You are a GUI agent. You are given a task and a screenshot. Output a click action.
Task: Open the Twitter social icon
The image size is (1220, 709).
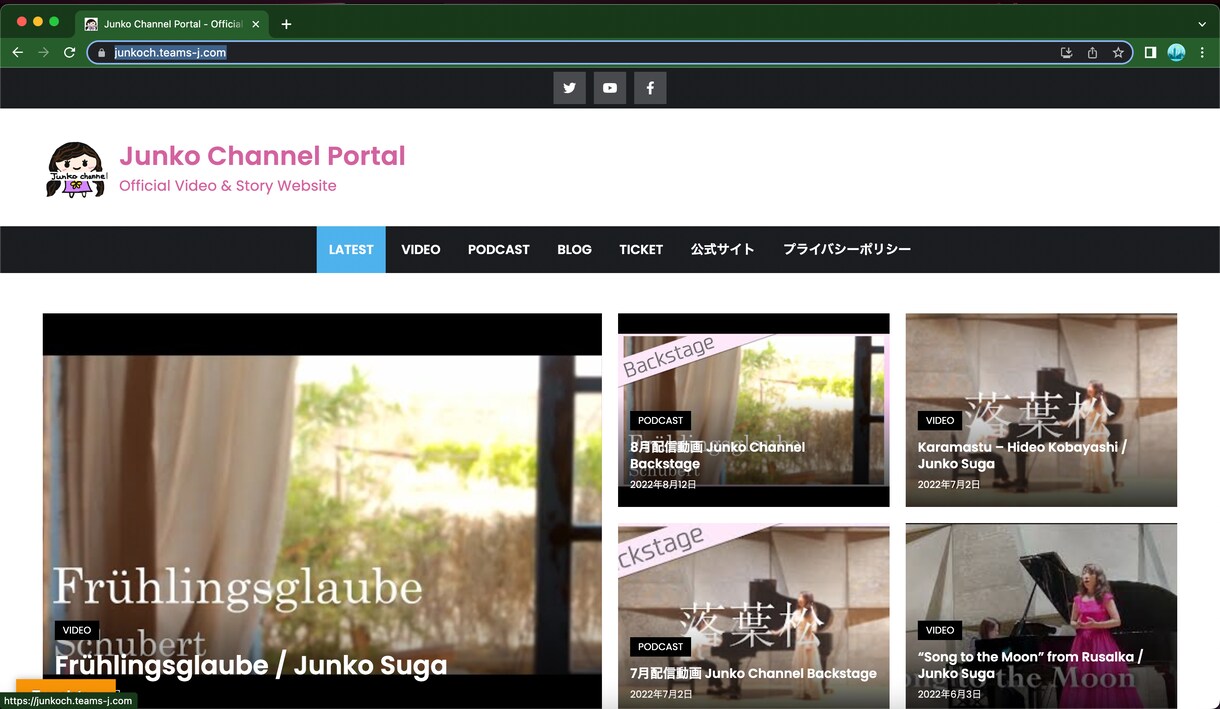[x=569, y=88]
